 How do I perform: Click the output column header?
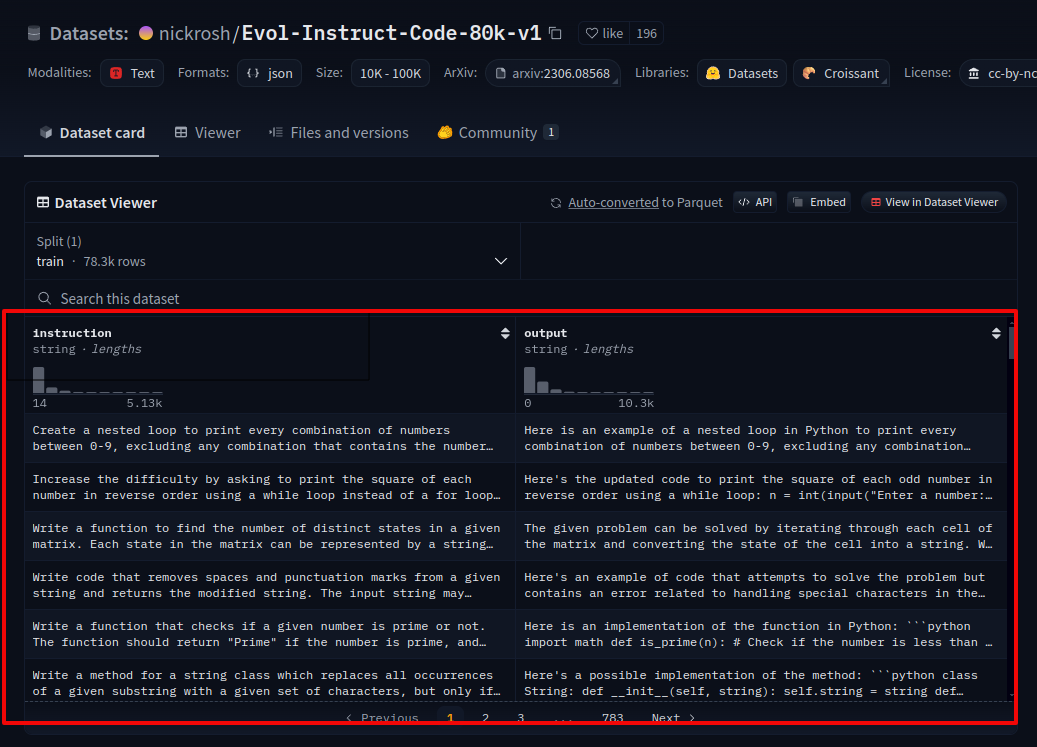(x=546, y=333)
